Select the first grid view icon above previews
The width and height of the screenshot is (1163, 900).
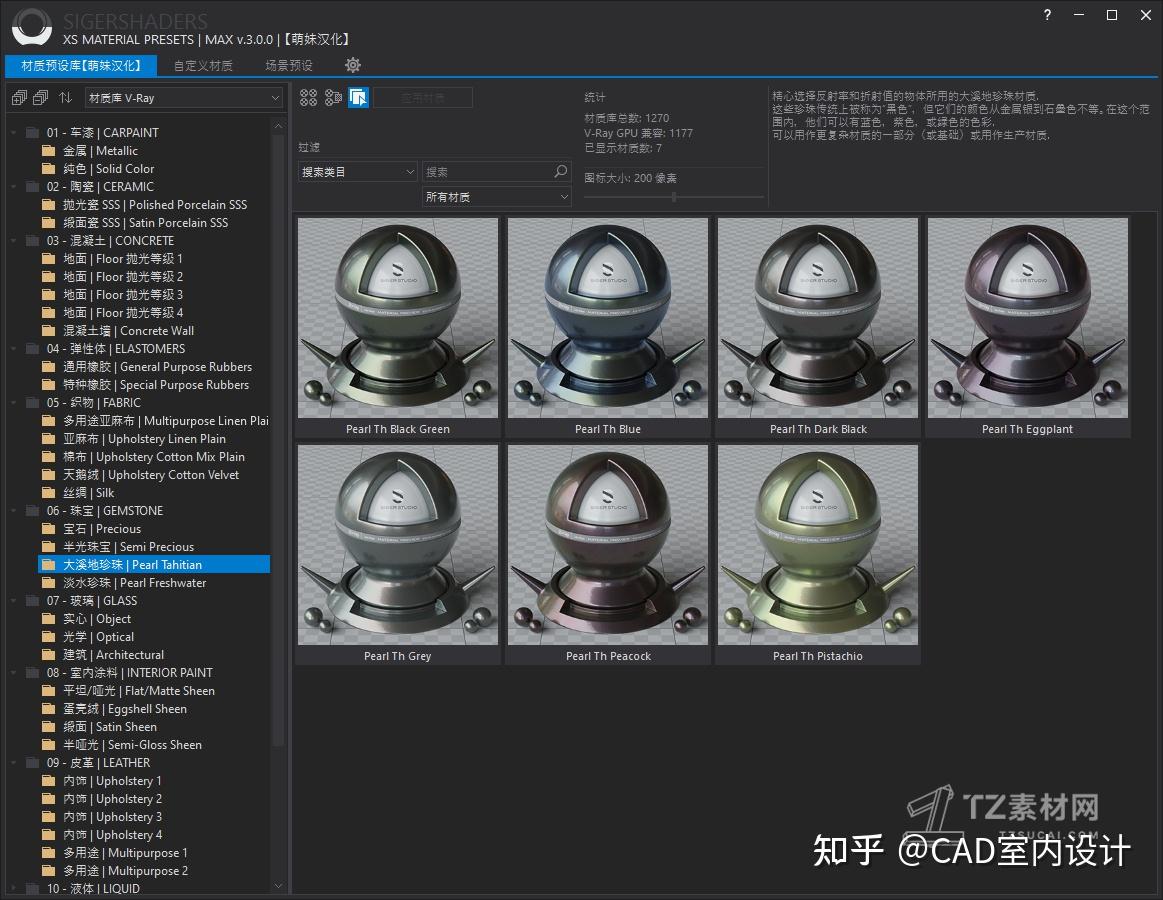[x=308, y=98]
